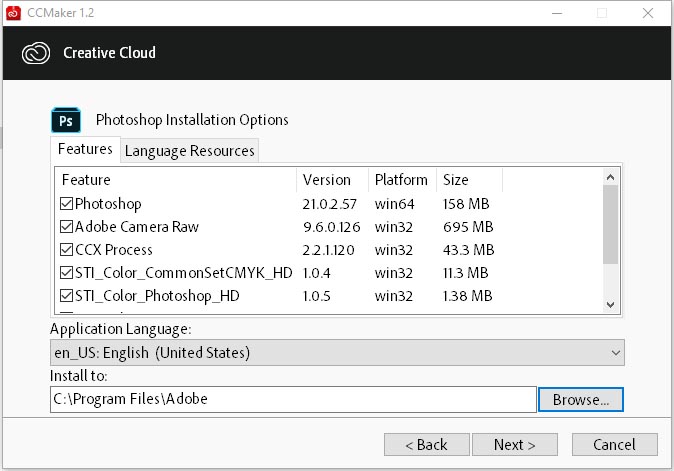Click scrollbar down arrow in feature list
This screenshot has height=471, width=674.
(610, 305)
